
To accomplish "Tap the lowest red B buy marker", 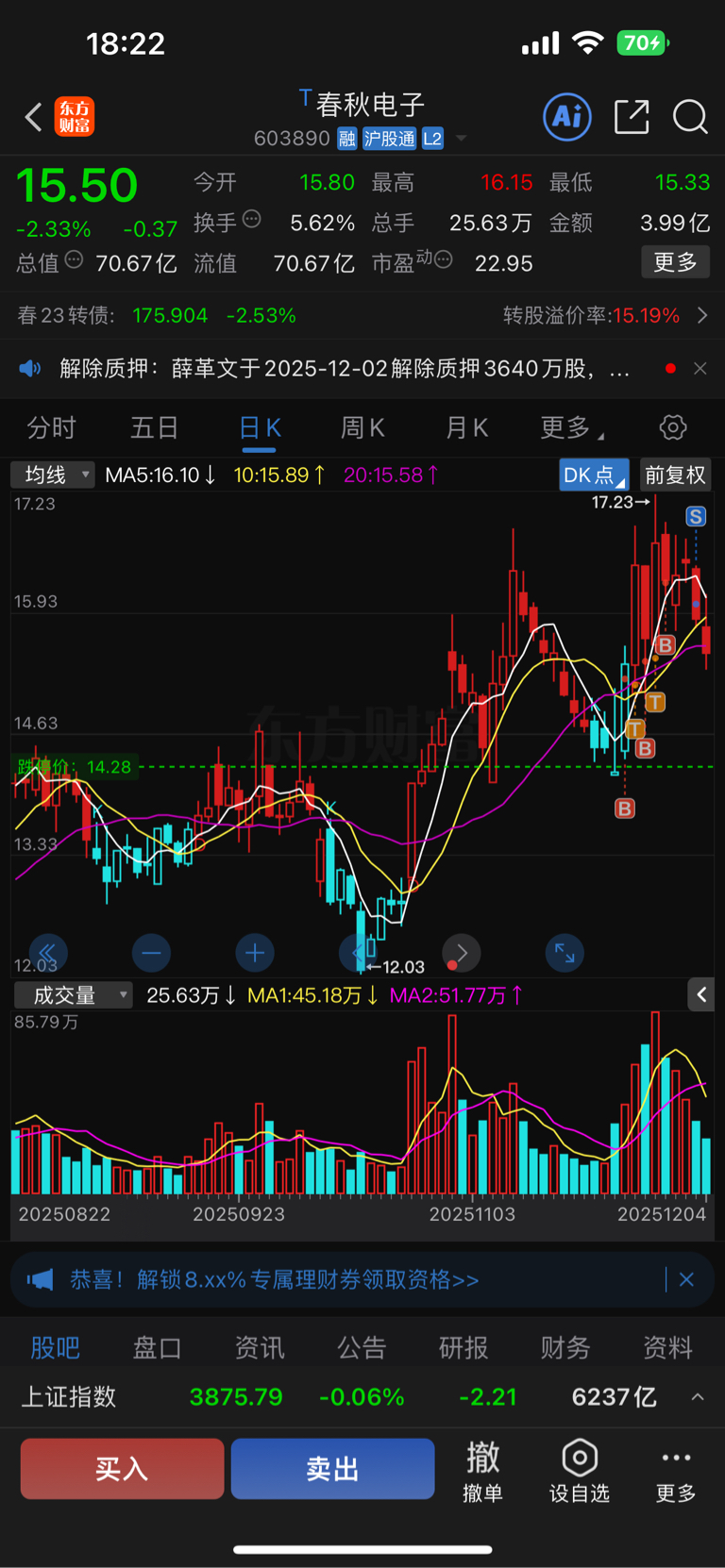I will point(625,809).
